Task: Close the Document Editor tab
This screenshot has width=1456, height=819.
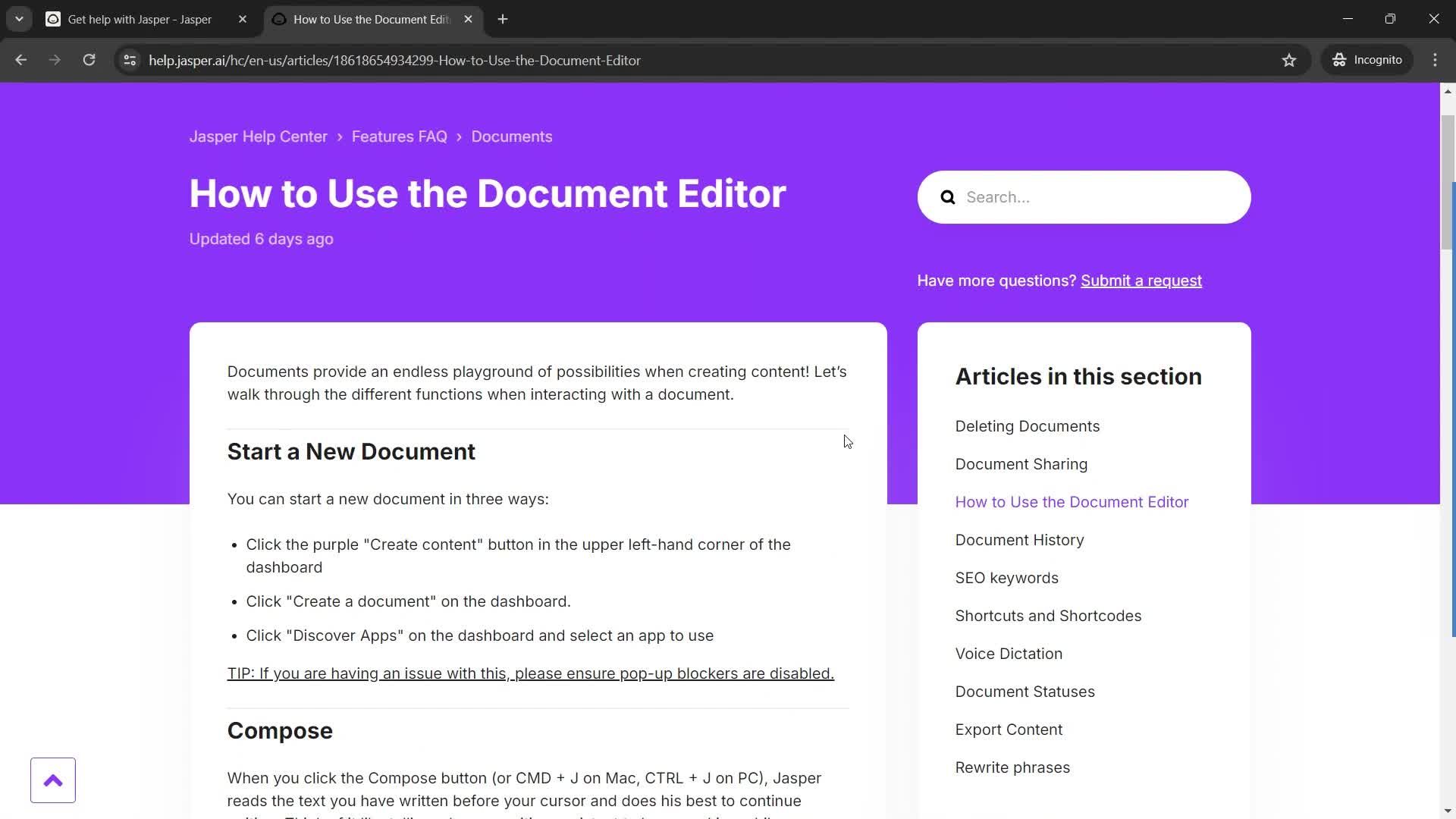Action: pos(468,19)
